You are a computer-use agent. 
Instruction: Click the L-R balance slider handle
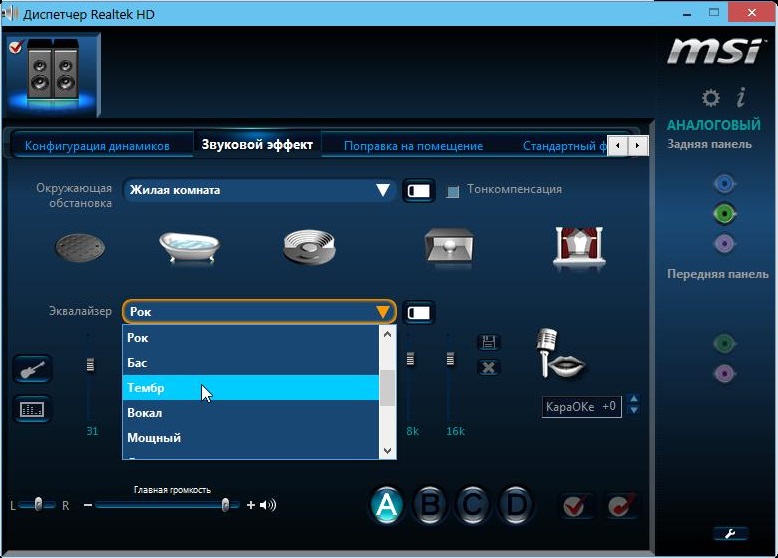38,504
